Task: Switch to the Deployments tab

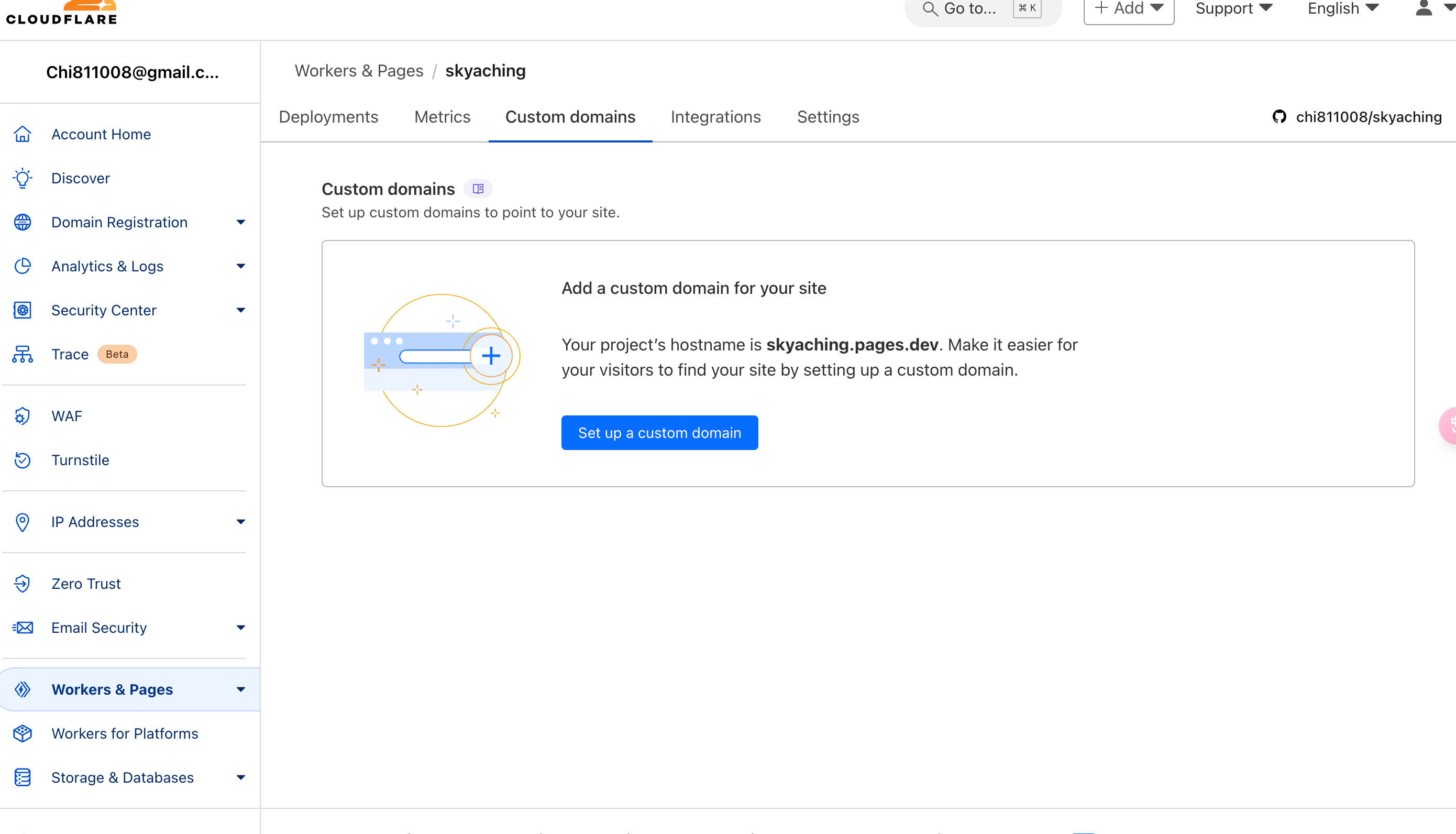Action: click(x=328, y=117)
